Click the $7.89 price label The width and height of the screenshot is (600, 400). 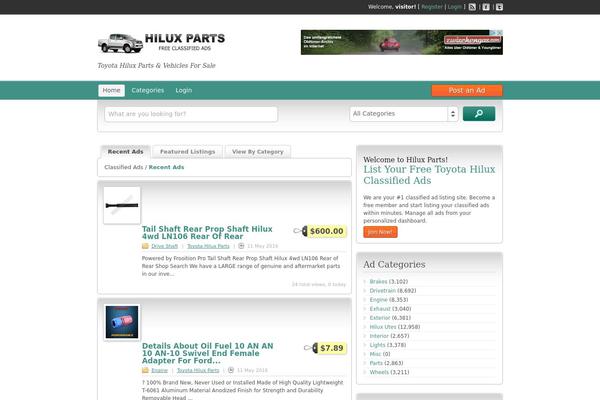point(332,348)
